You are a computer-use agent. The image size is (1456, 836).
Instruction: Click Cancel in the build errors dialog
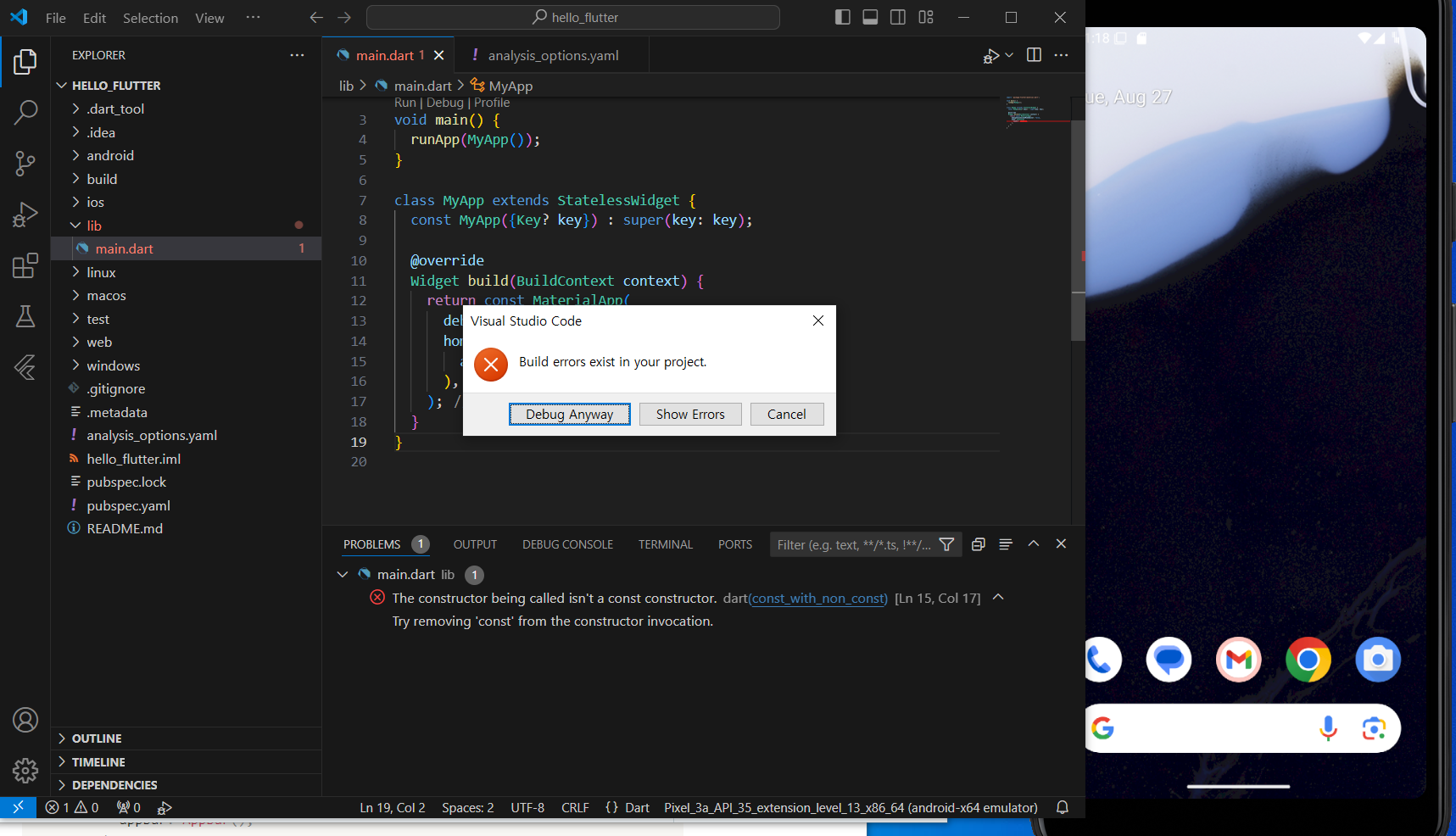pos(787,414)
